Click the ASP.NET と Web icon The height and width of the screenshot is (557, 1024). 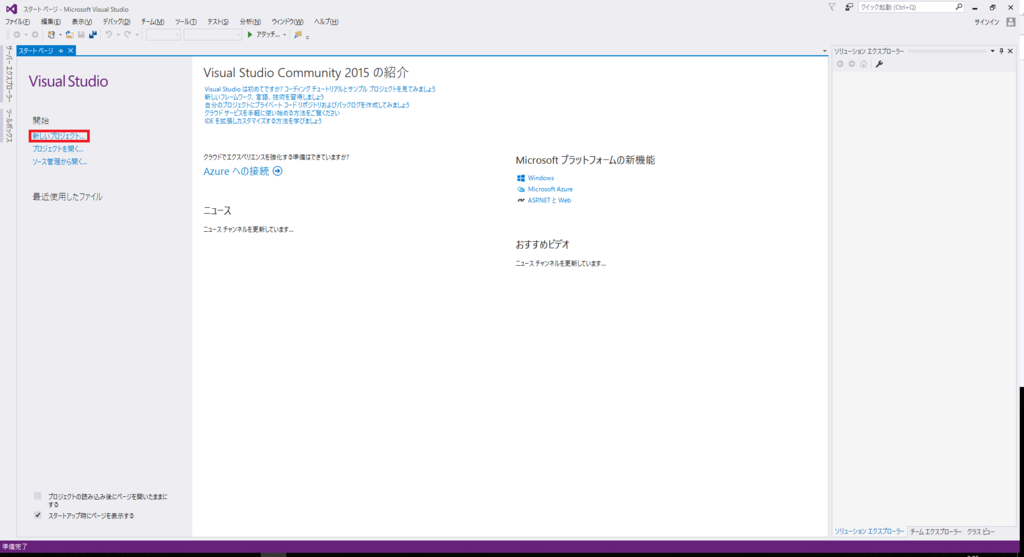point(520,200)
